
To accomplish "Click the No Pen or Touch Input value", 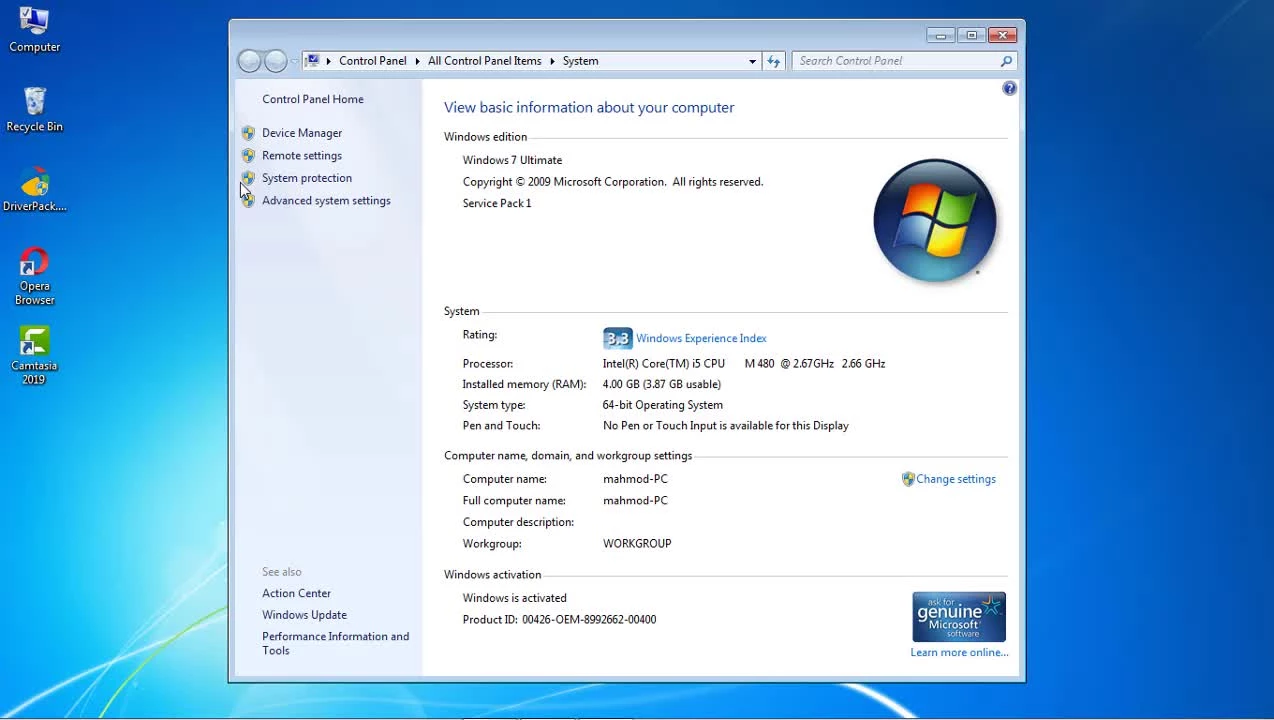I will coord(726,426).
